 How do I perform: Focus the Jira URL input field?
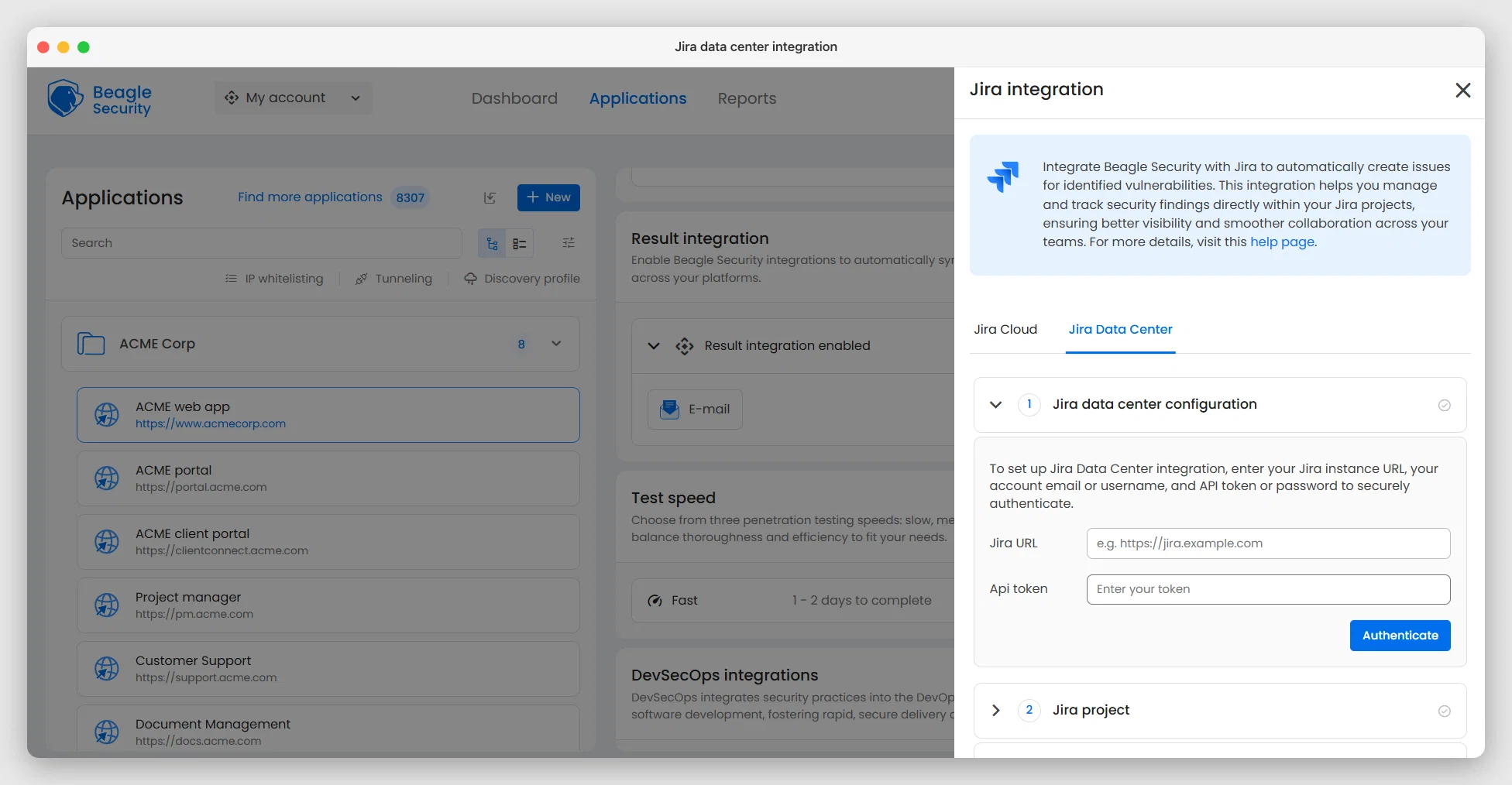click(1268, 543)
